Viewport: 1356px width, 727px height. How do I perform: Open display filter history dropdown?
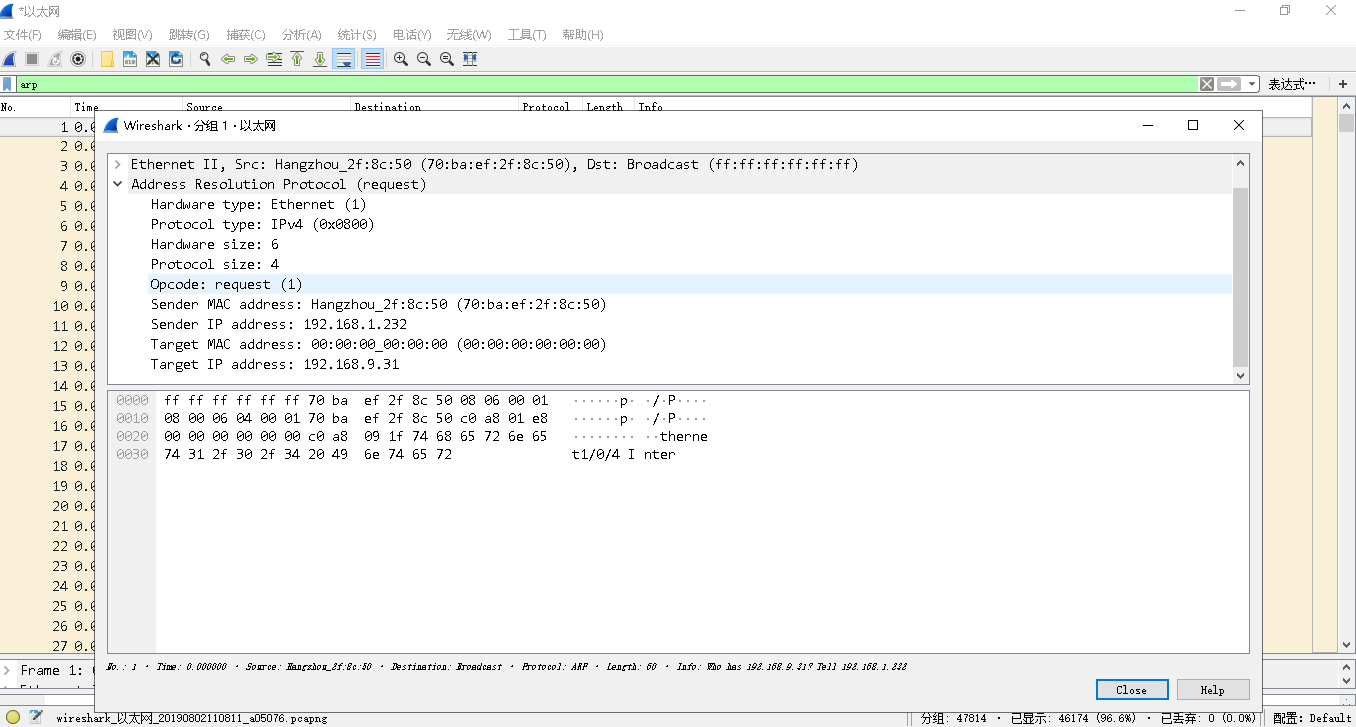click(1252, 84)
